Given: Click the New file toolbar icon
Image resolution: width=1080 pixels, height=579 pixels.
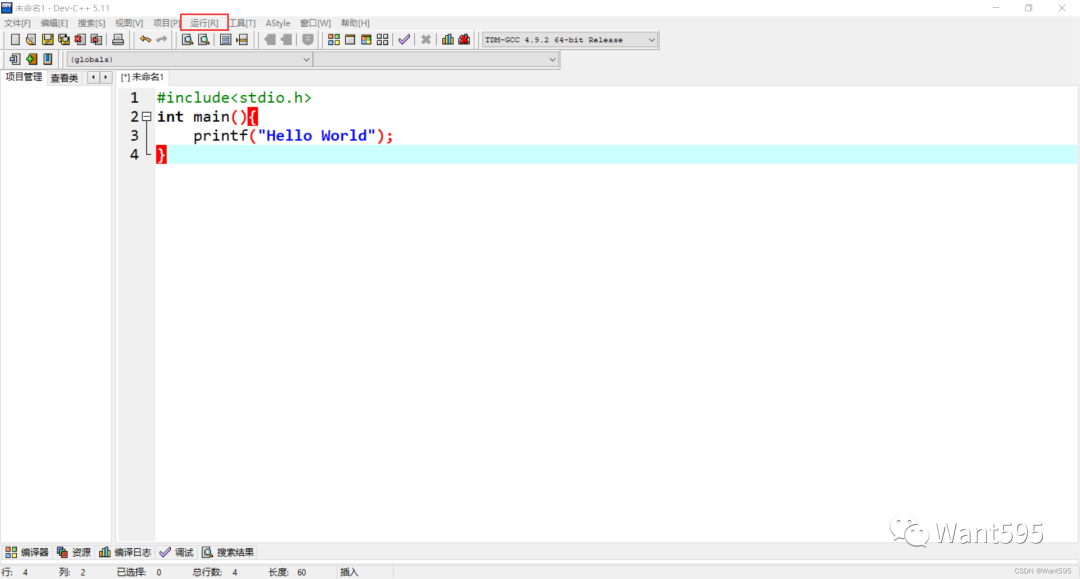Looking at the screenshot, I should (x=15, y=40).
